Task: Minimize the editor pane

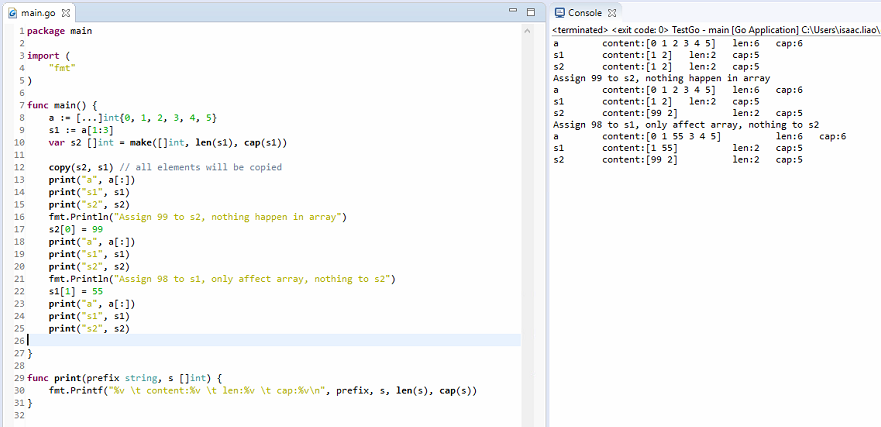Action: point(513,12)
